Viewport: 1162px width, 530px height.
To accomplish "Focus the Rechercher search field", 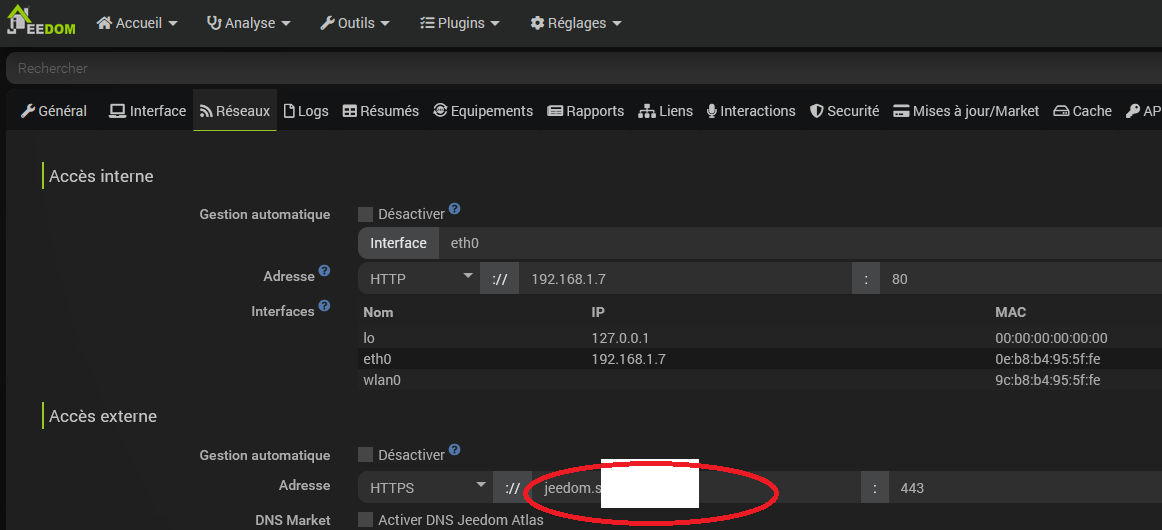I will [584, 68].
